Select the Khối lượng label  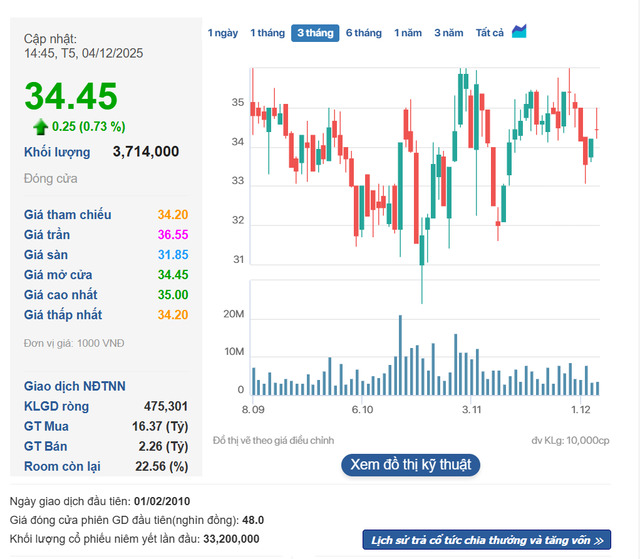(x=57, y=152)
